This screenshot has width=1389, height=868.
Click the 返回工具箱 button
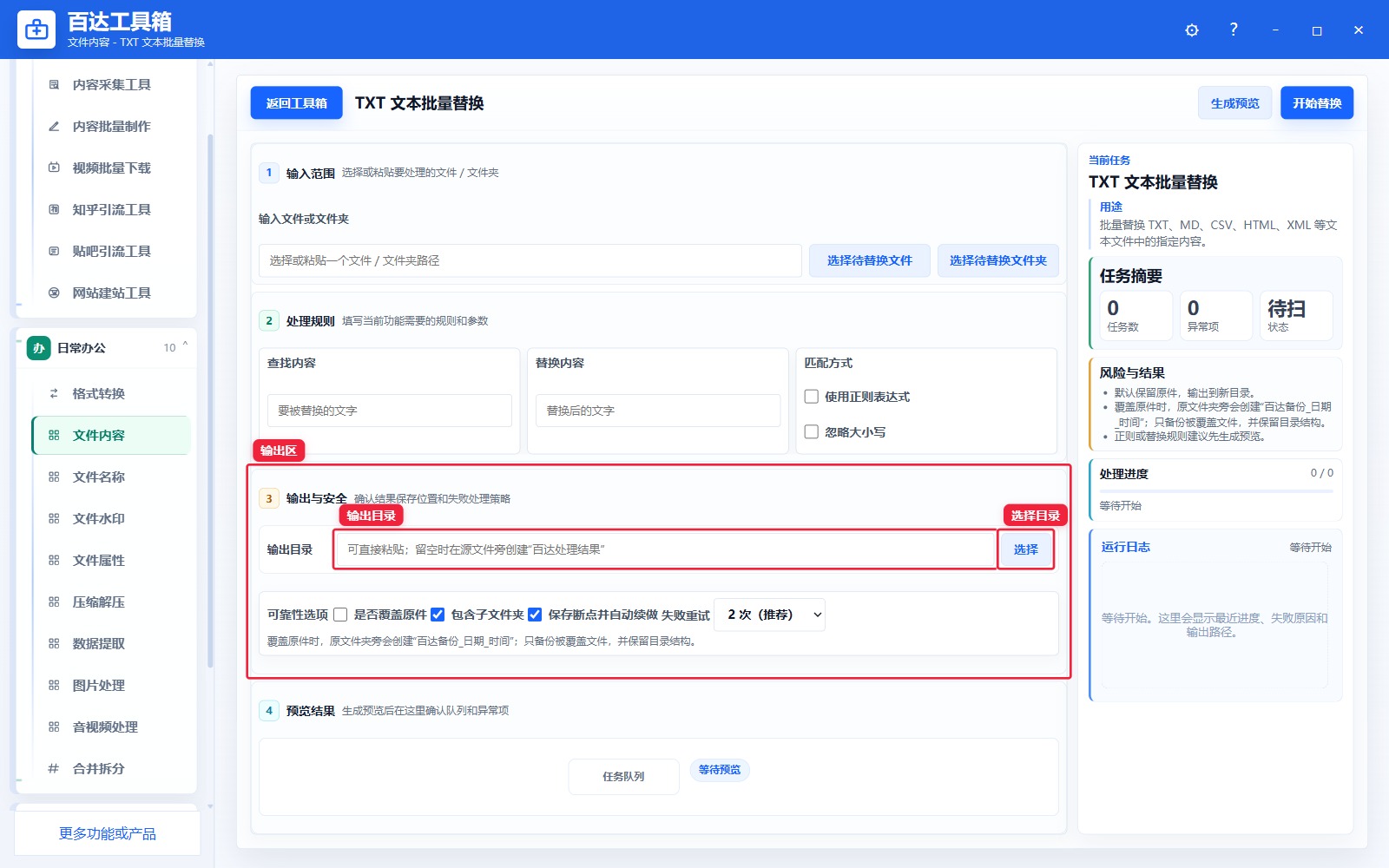tap(297, 103)
